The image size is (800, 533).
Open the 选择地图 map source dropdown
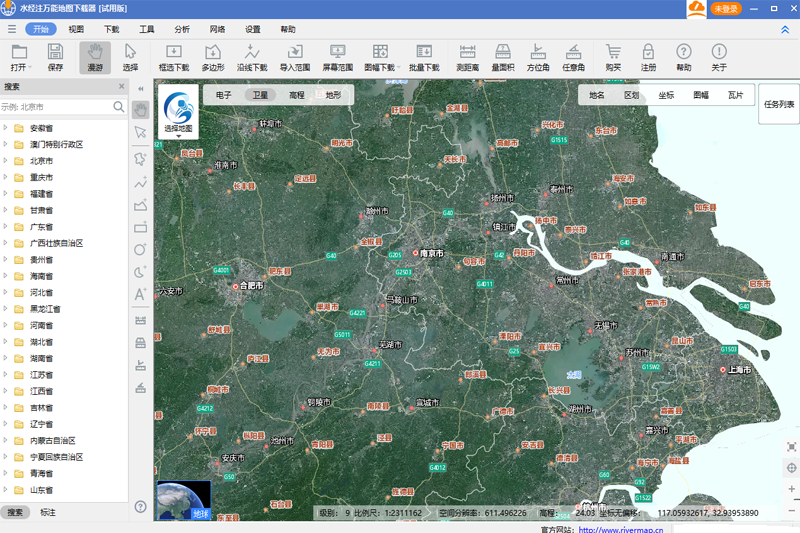[178, 114]
